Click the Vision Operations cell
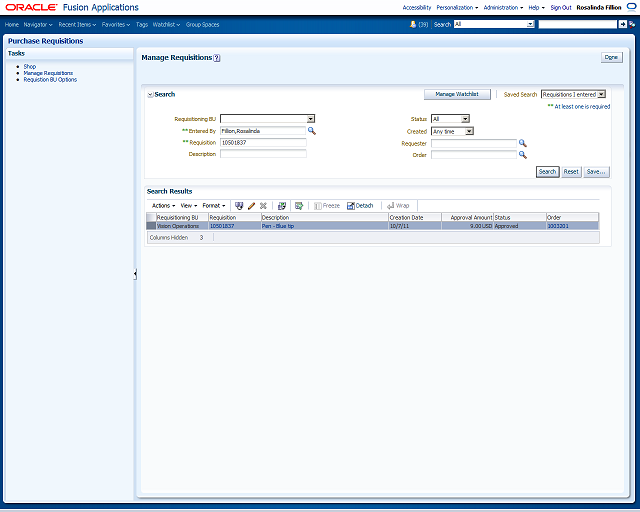The height and width of the screenshot is (512, 640). click(x=182, y=226)
